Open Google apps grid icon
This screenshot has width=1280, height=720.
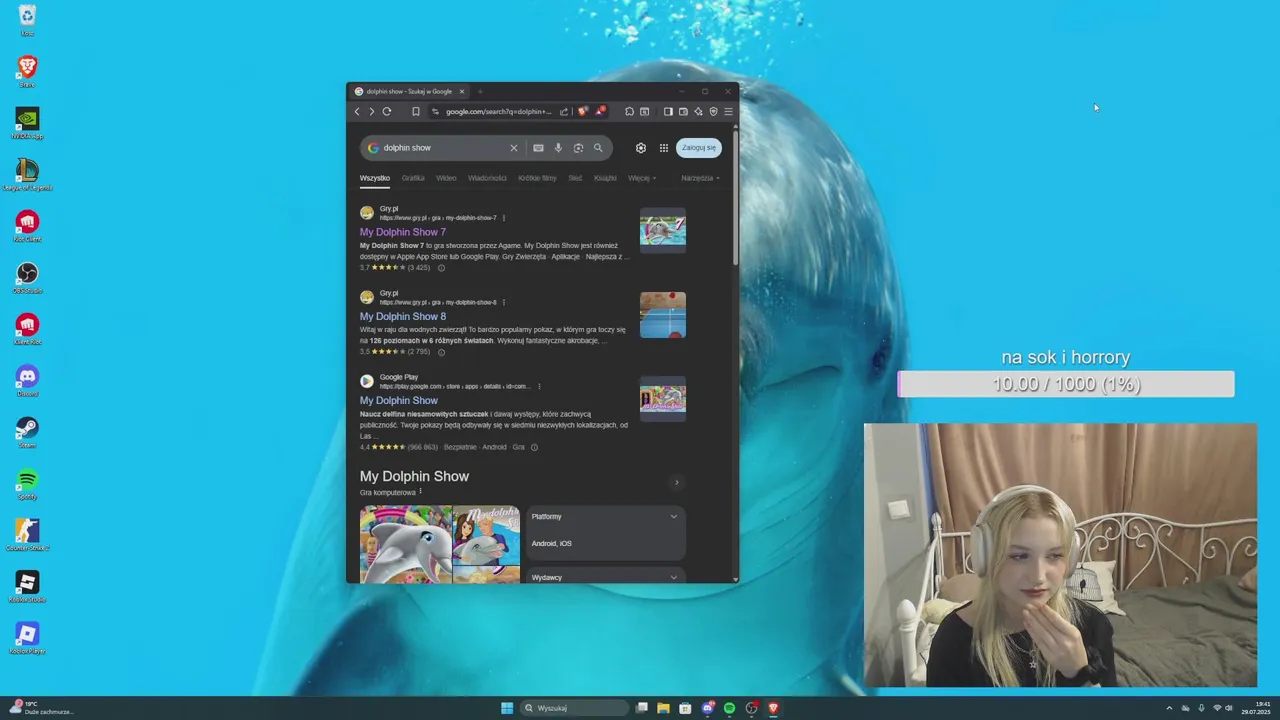(663, 148)
